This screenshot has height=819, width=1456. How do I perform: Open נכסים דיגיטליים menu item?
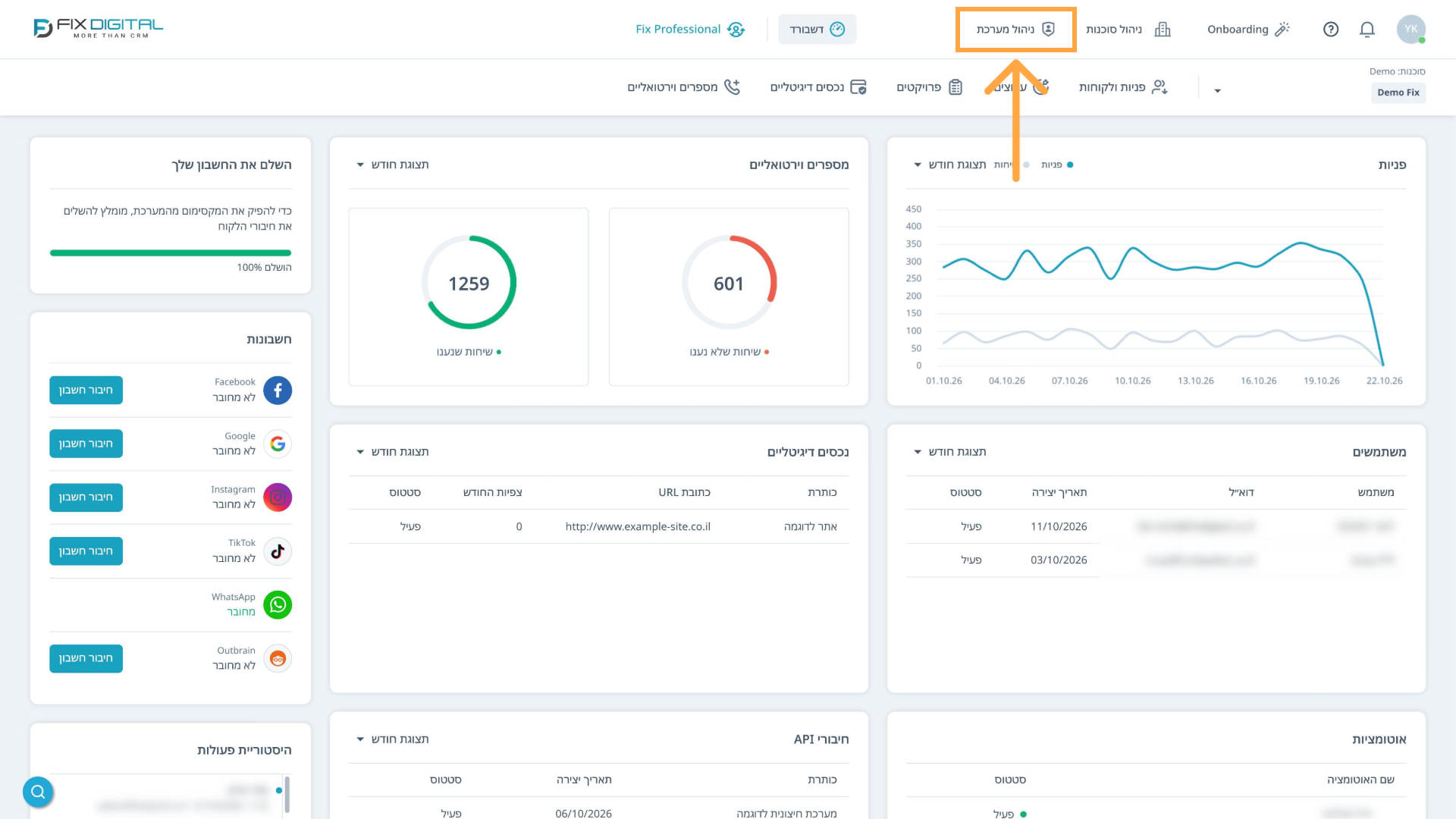pyautogui.click(x=818, y=87)
